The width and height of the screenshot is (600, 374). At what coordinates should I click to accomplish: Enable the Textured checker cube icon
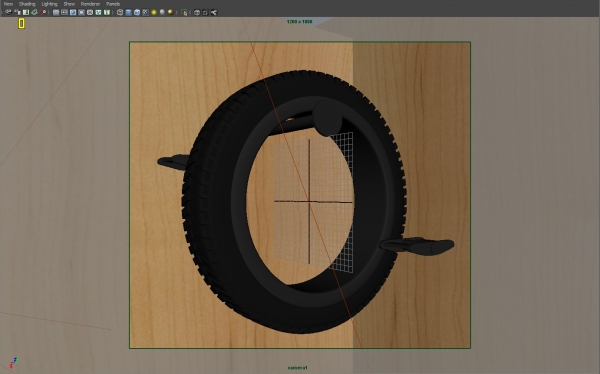tap(145, 12)
